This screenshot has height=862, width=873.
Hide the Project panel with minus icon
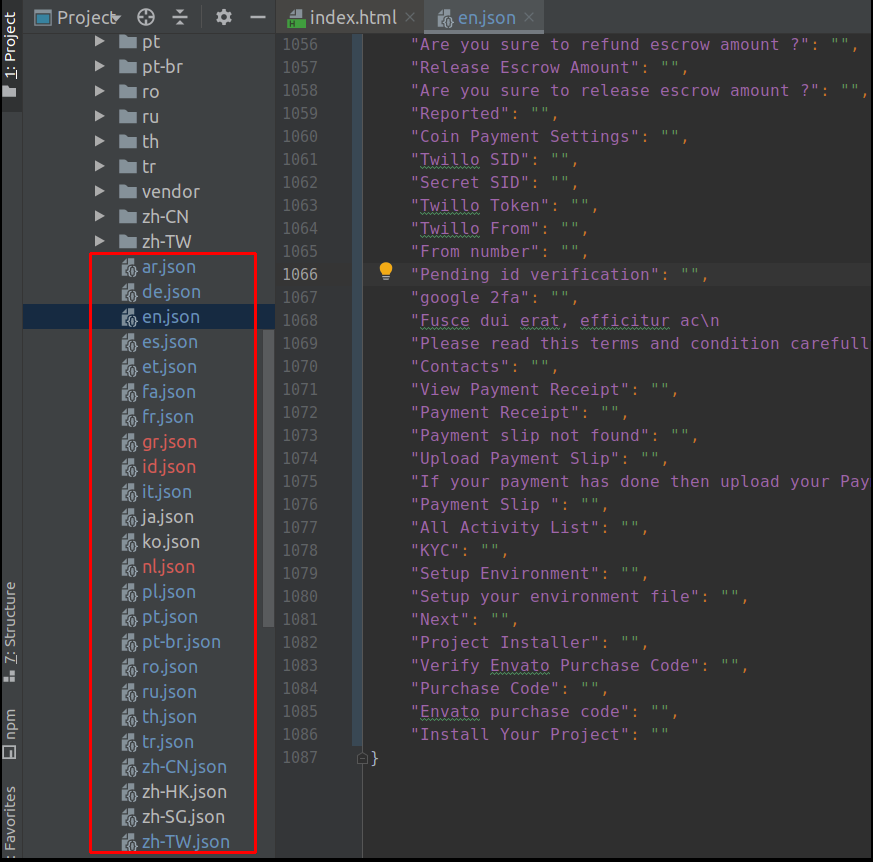(257, 17)
